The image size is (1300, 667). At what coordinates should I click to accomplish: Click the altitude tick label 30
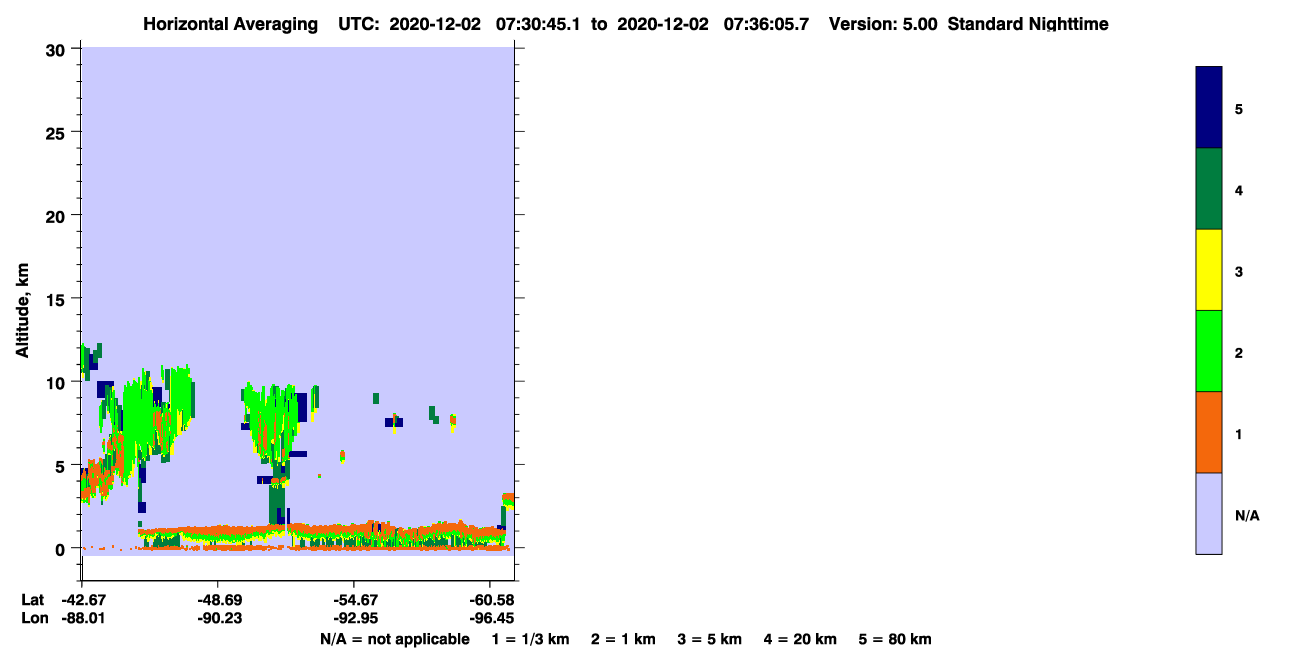(x=57, y=49)
